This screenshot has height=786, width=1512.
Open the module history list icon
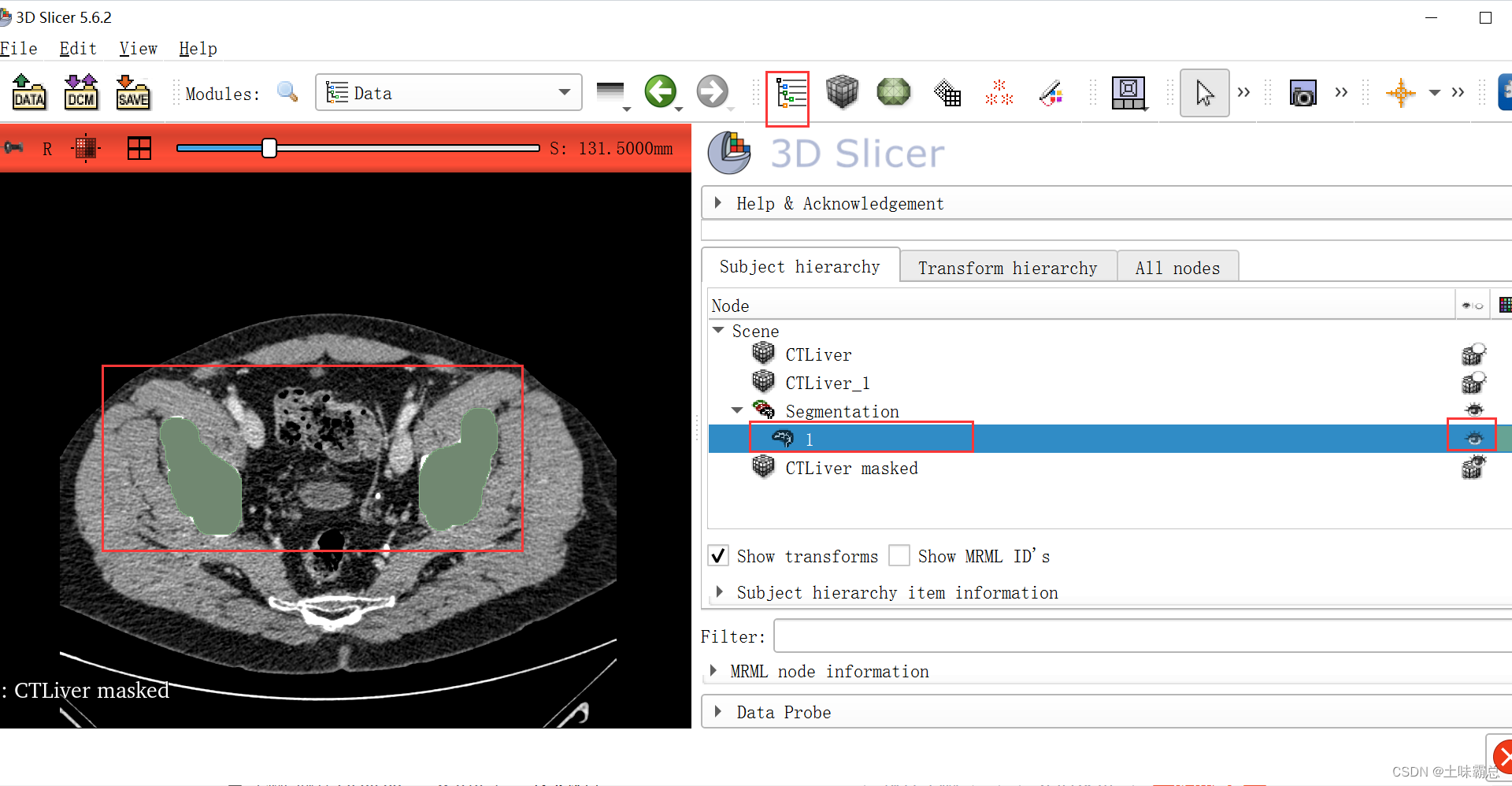pyautogui.click(x=611, y=93)
